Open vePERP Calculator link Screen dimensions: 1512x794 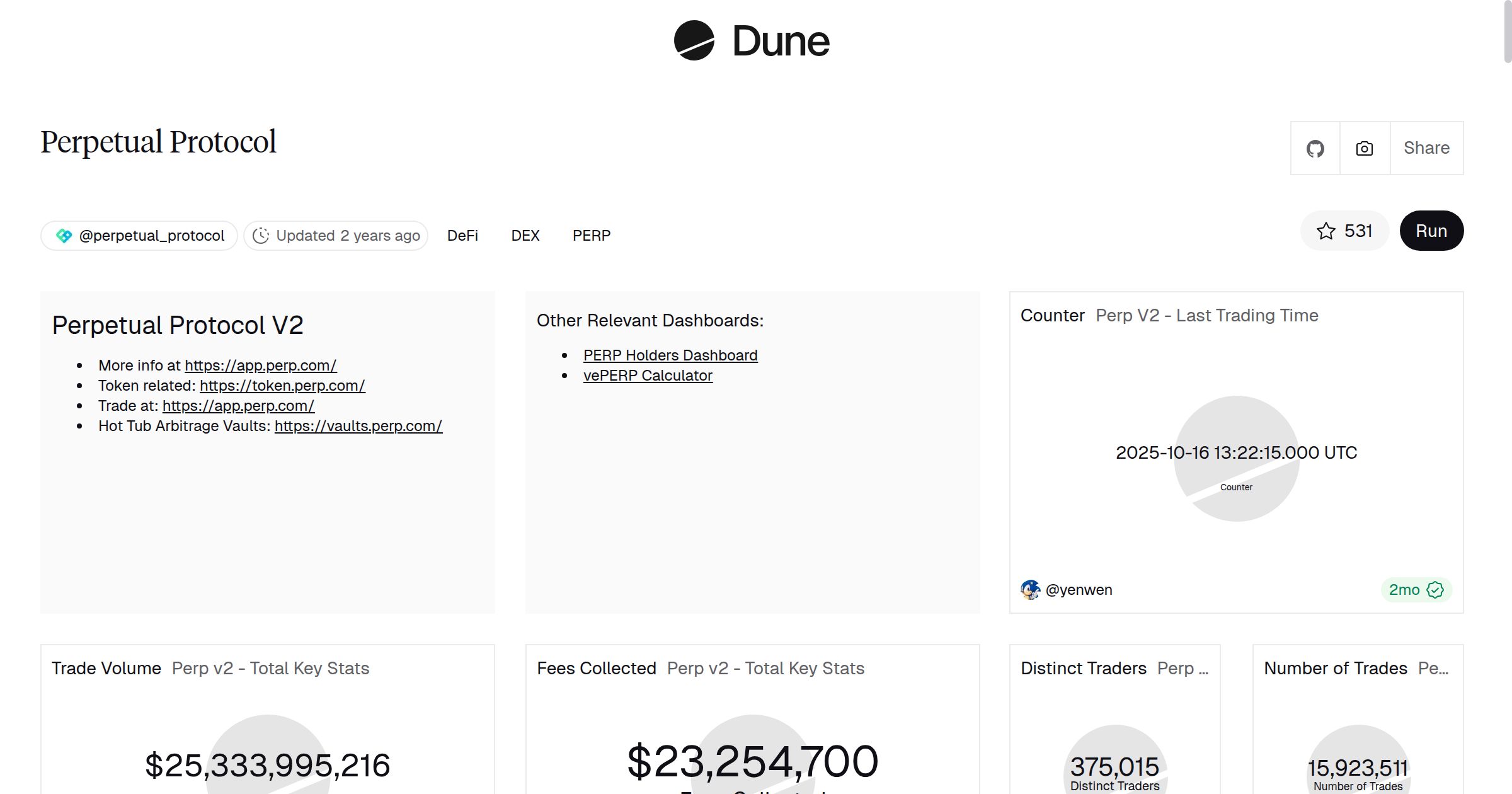[x=648, y=376]
